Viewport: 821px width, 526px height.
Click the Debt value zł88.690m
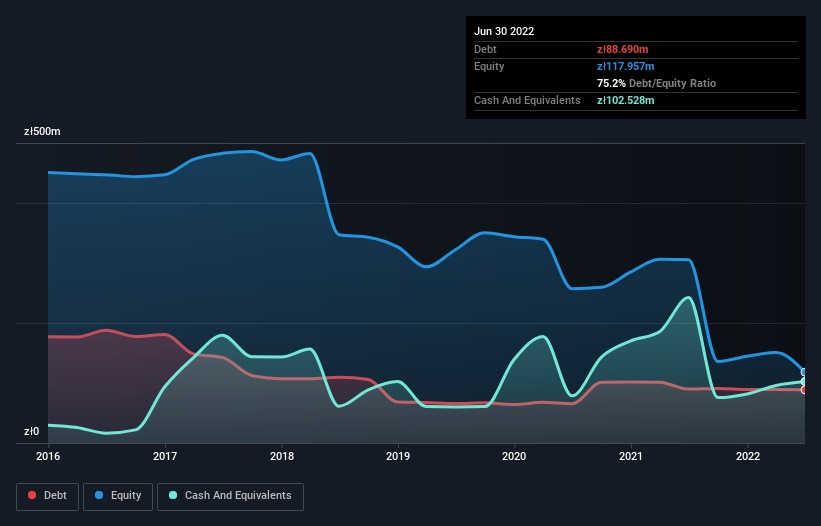coord(623,49)
